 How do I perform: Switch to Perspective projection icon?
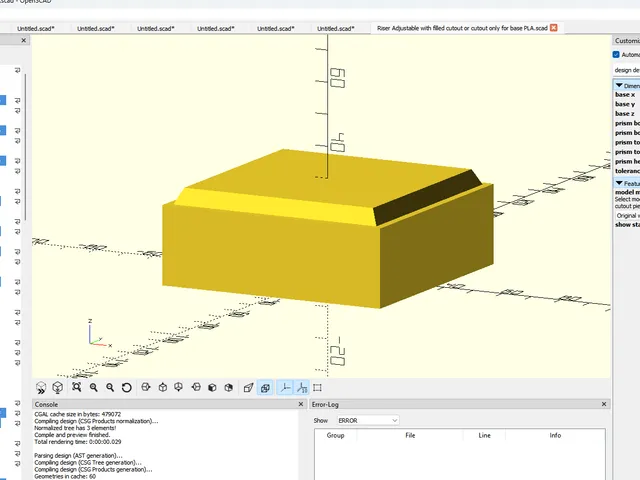248,387
